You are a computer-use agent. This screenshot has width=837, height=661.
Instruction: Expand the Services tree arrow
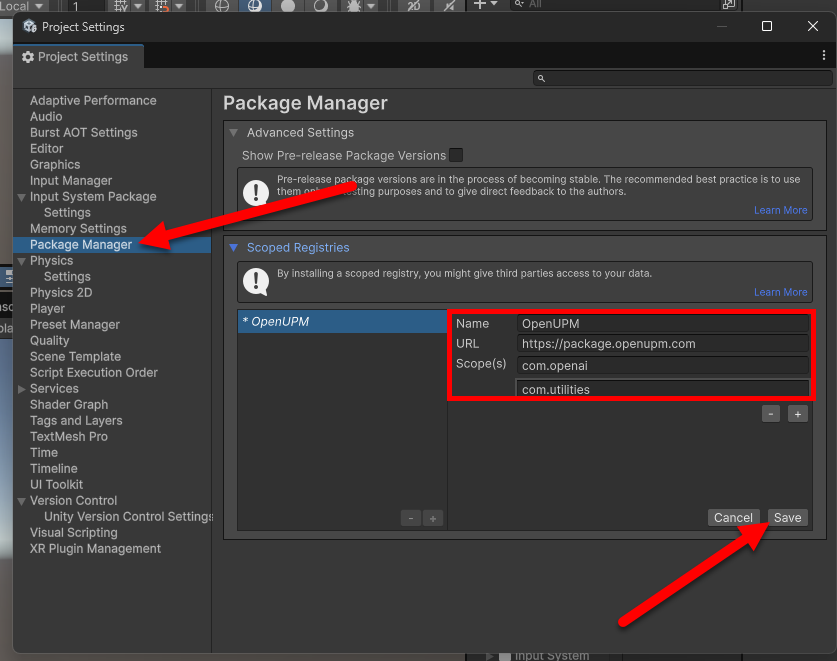click(21, 389)
